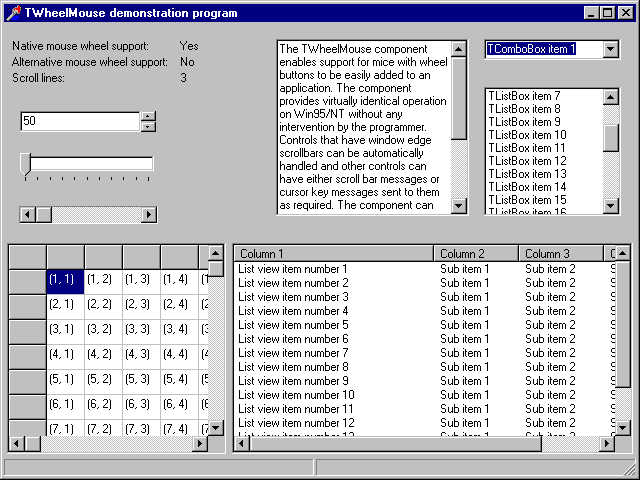Click the spin edit down arrow beside 50
The image size is (640, 480).
coord(148,127)
